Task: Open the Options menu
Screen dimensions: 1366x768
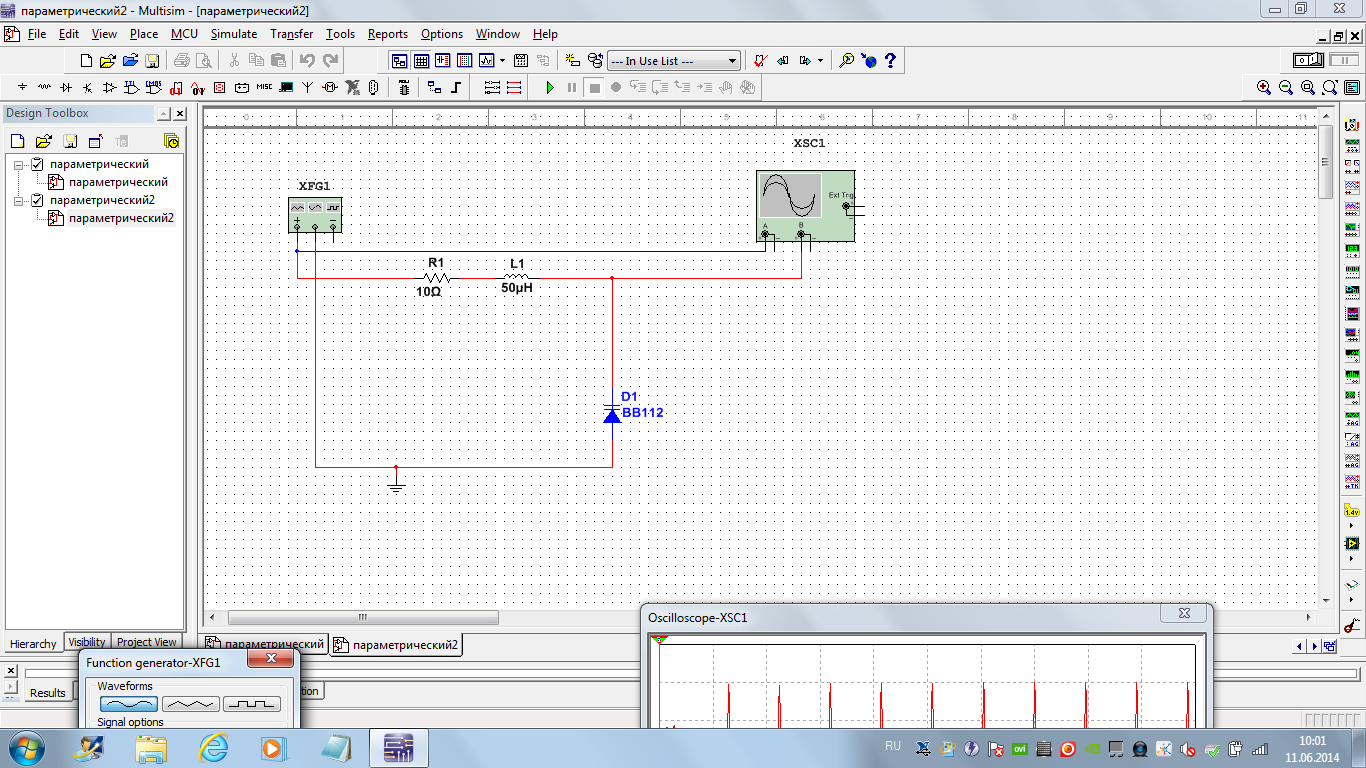Action: pos(442,34)
